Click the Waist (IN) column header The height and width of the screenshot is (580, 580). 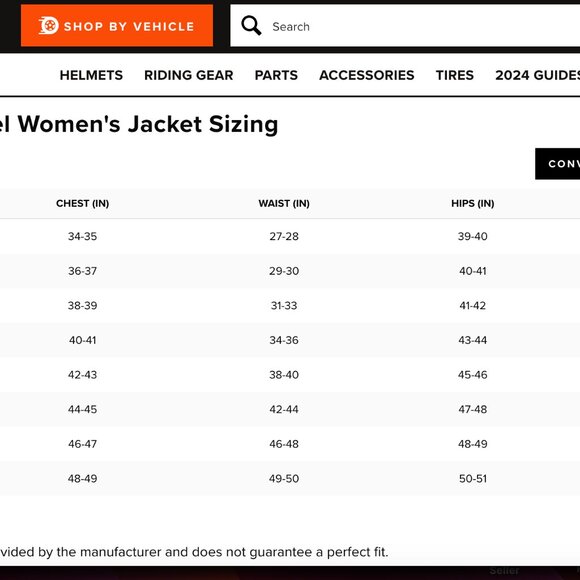coord(284,203)
